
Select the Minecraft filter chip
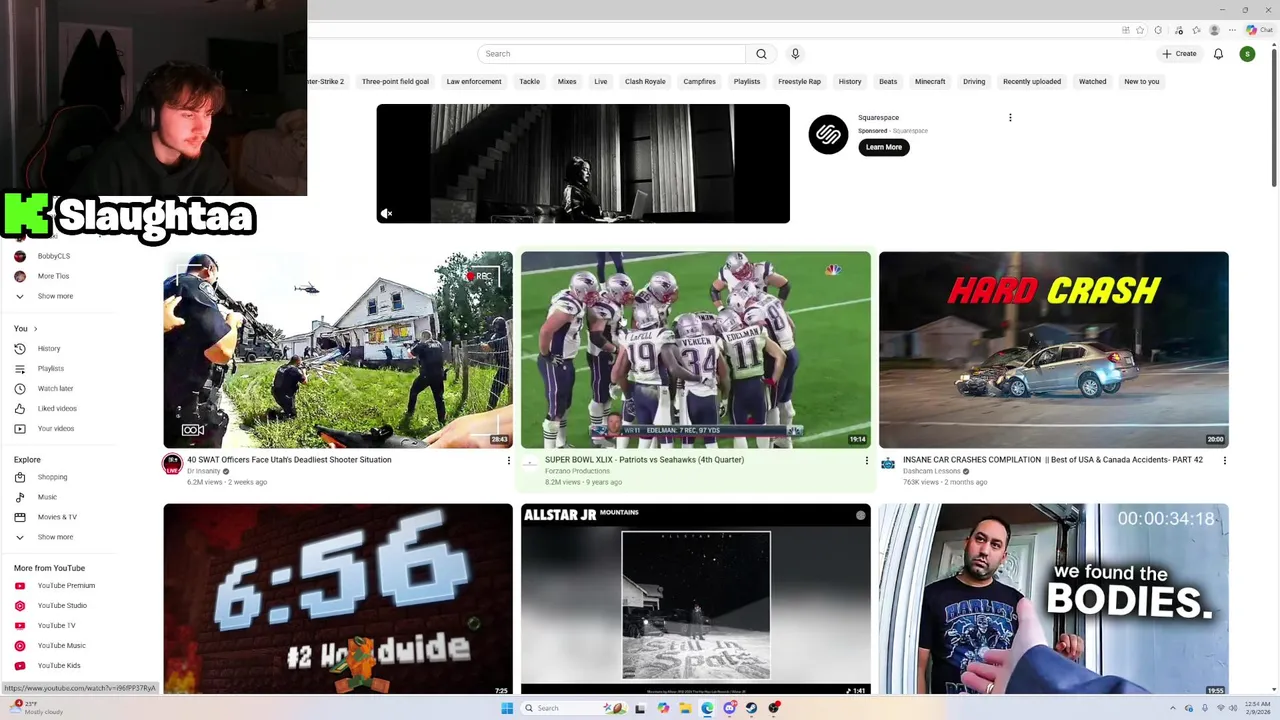[x=930, y=82]
